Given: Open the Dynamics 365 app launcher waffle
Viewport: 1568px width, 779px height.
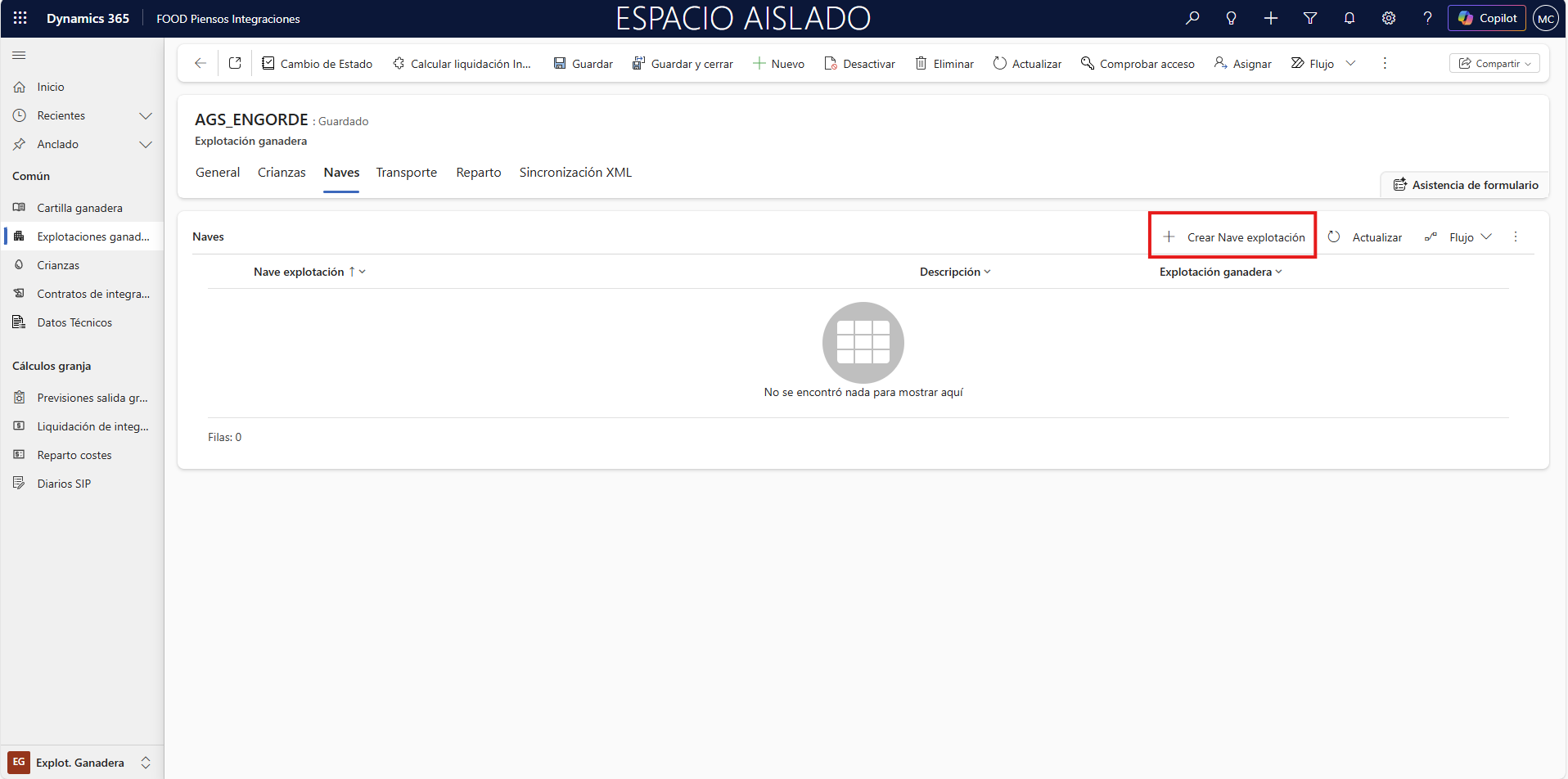Looking at the screenshot, I should (20, 18).
